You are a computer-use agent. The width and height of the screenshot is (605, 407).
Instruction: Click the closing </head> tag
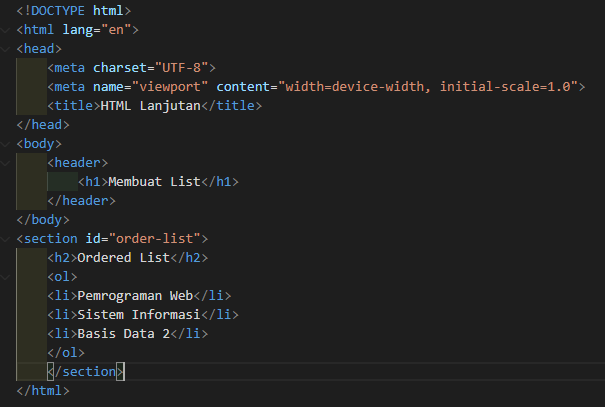43,125
